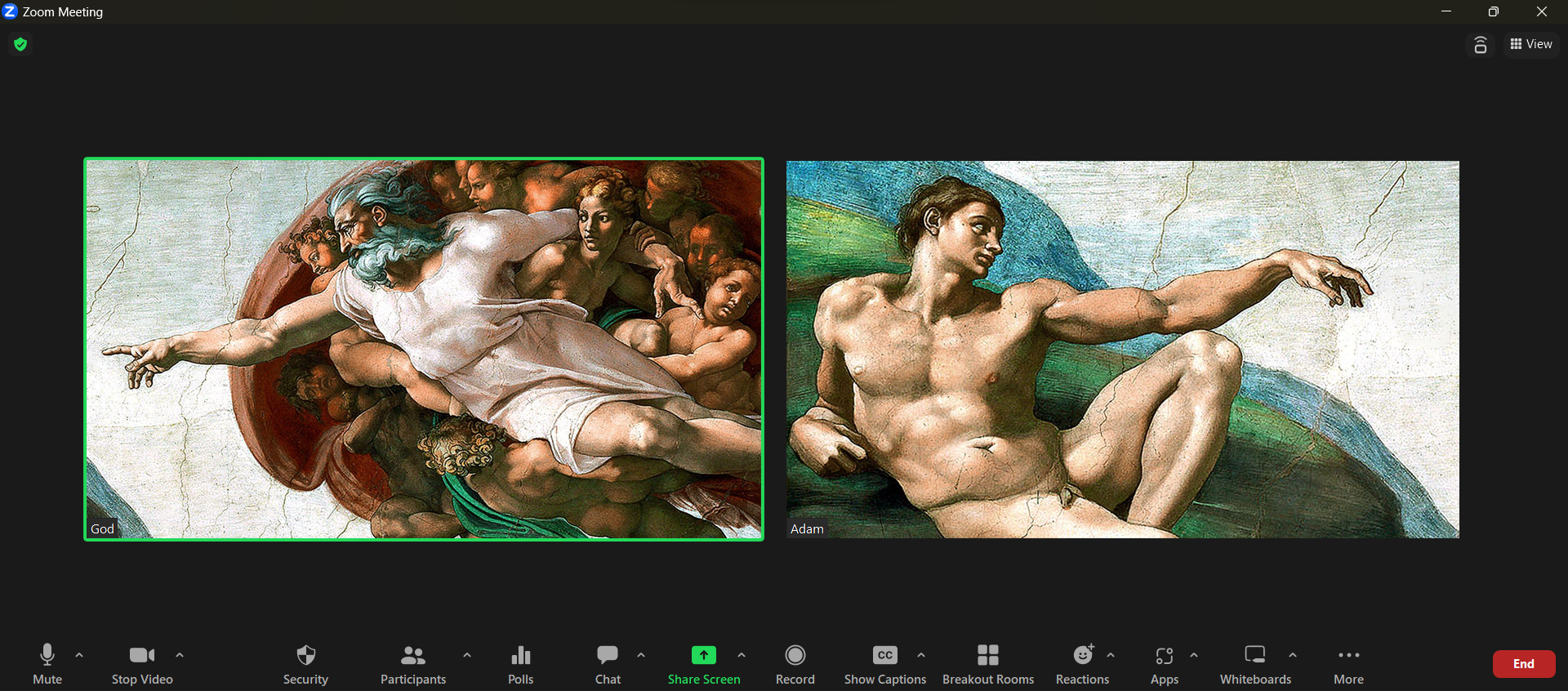Open Whiteboards
The image size is (1568, 691).
click(1256, 664)
